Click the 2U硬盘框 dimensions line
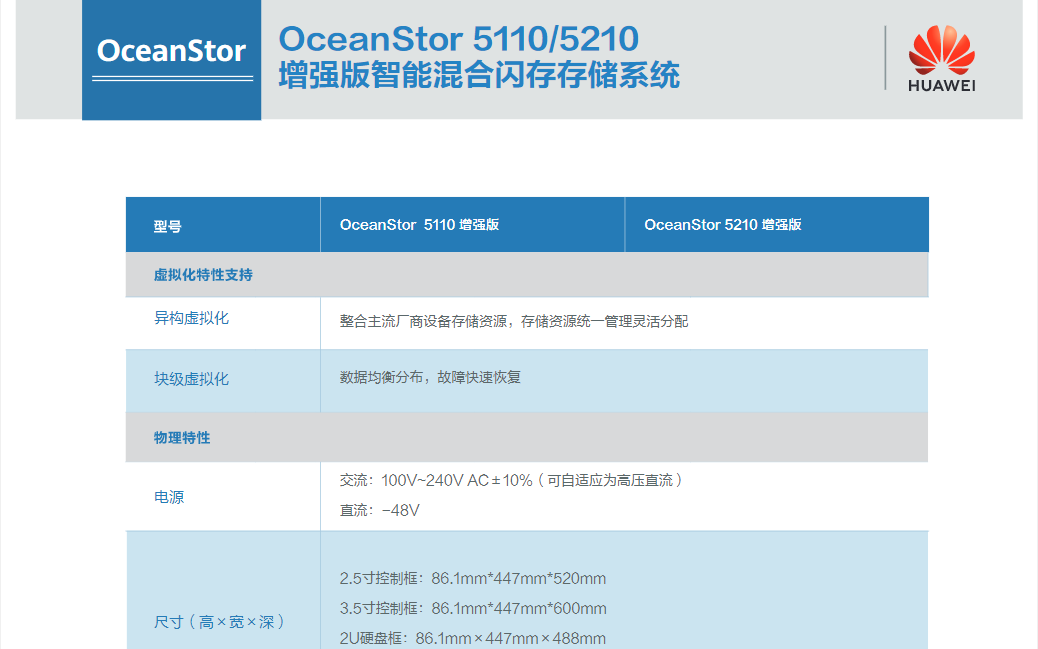The width and height of the screenshot is (1038, 649). tap(473, 638)
